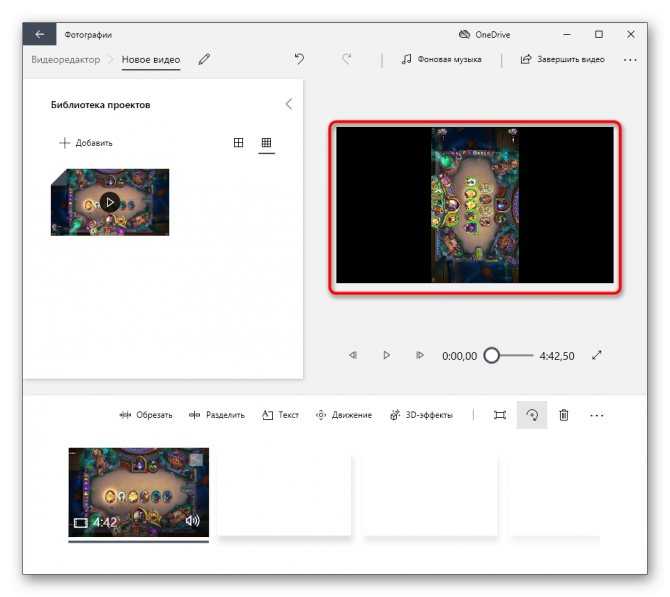This screenshot has height=597, width=670.
Task: Undo the last action
Action: (x=299, y=59)
